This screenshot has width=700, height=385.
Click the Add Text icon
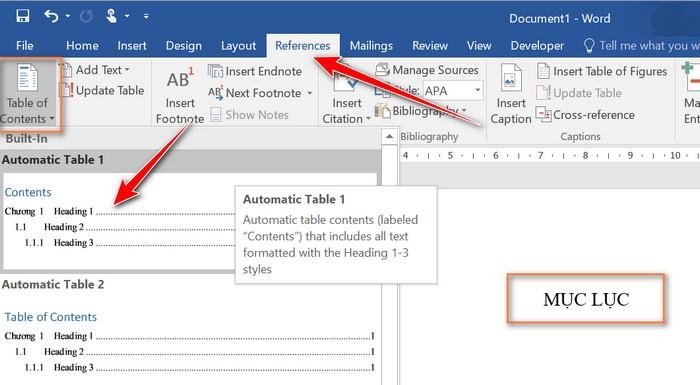[x=67, y=70]
